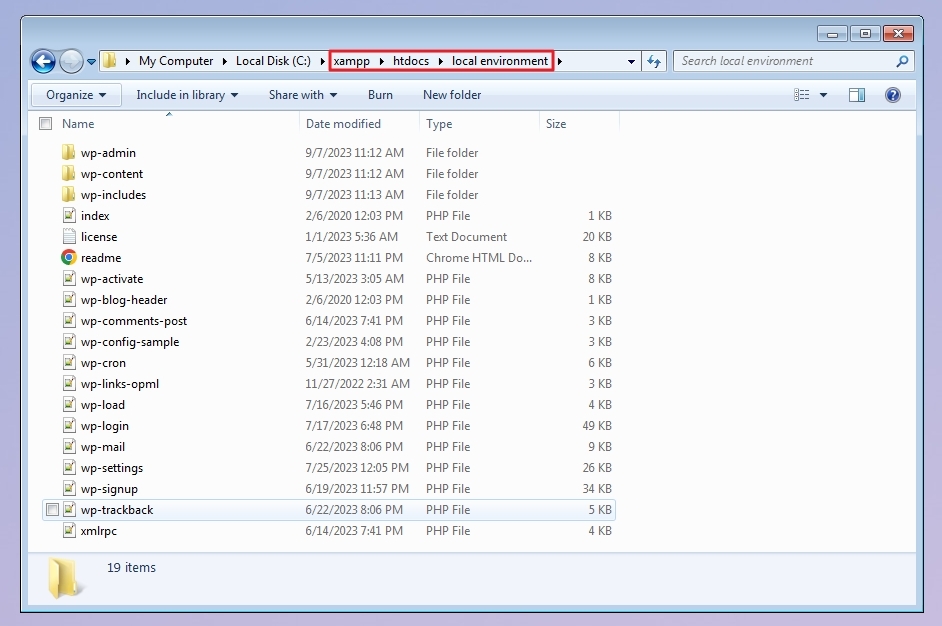Expand the Include in library dropdown
Viewport: 942px width, 626px height.
pyautogui.click(x=187, y=95)
